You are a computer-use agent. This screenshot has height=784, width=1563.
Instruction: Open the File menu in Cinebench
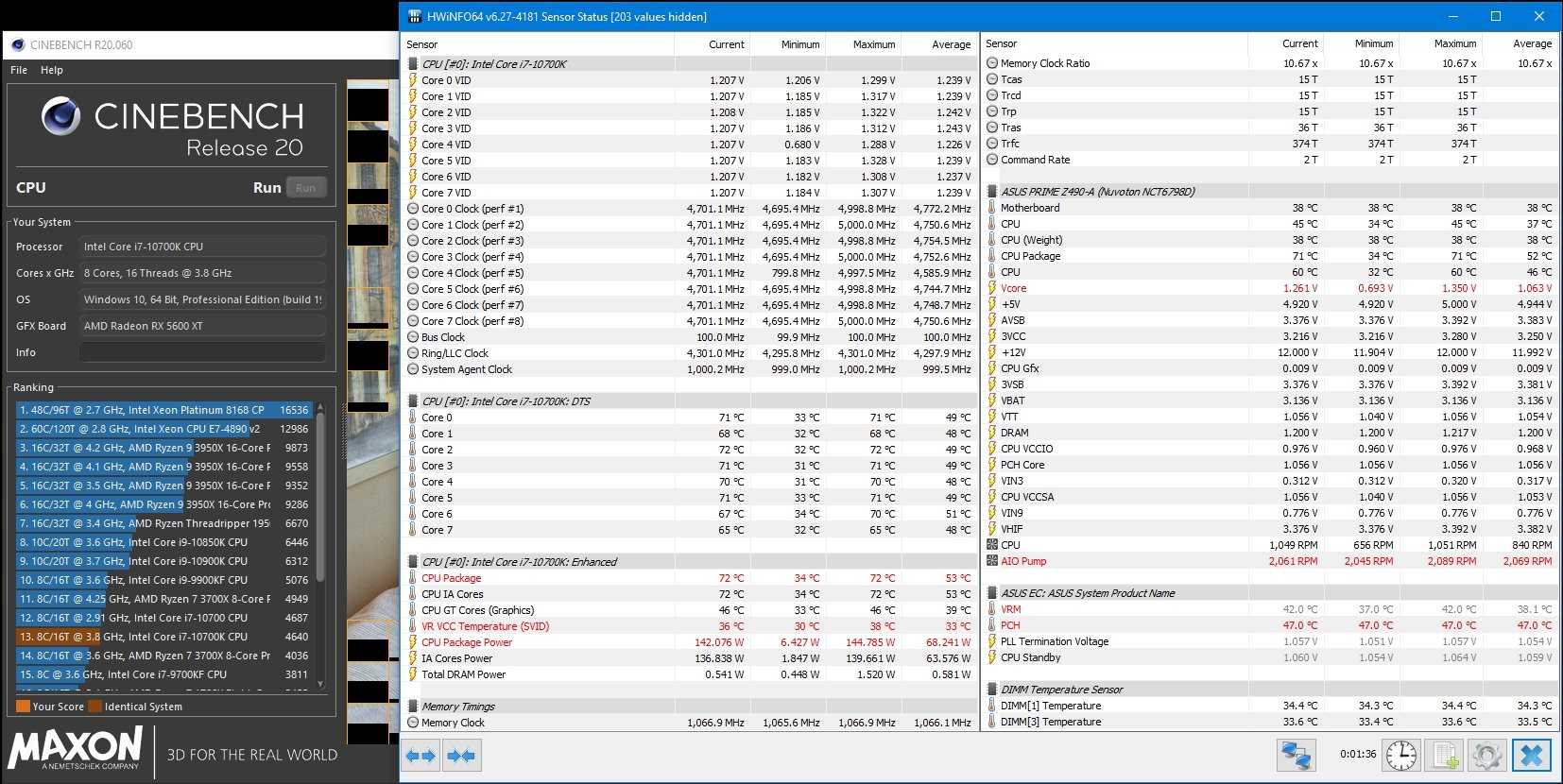(19, 70)
